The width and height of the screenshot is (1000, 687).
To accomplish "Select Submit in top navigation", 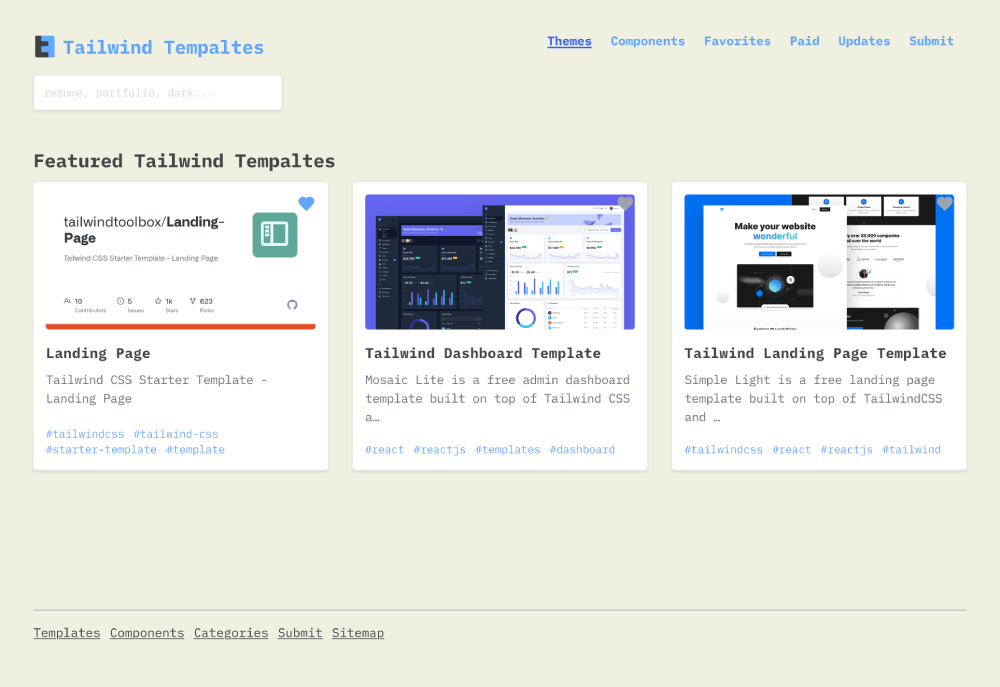I will [931, 41].
